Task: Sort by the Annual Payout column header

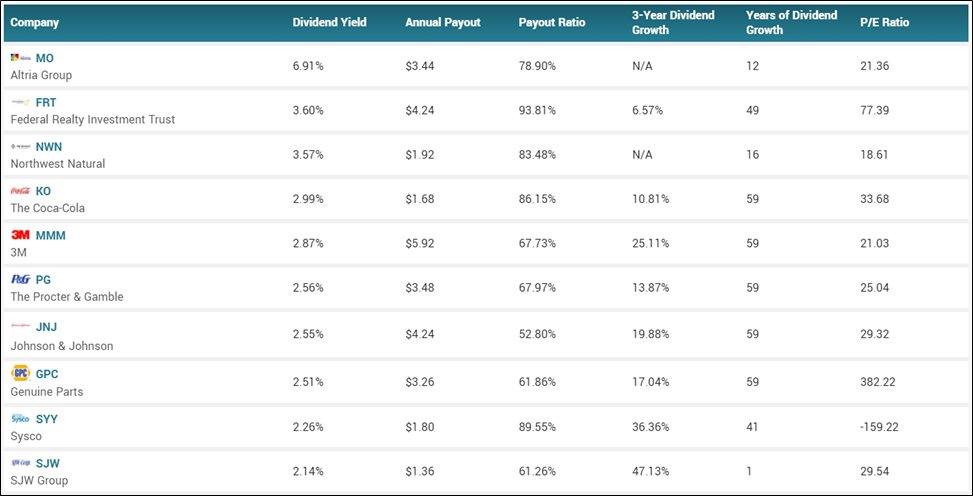Action: click(443, 22)
